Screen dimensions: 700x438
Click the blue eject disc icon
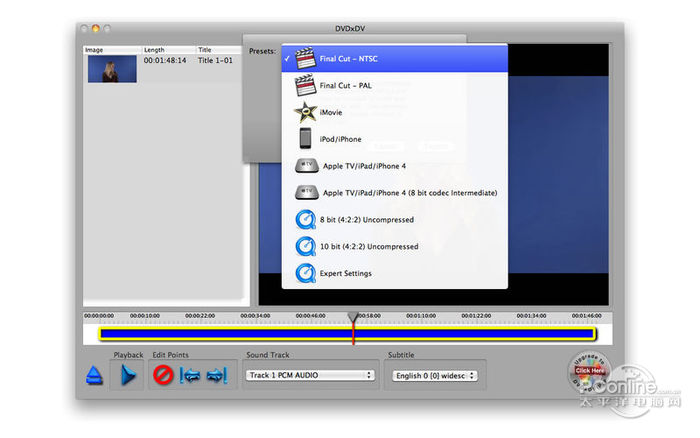[95, 376]
